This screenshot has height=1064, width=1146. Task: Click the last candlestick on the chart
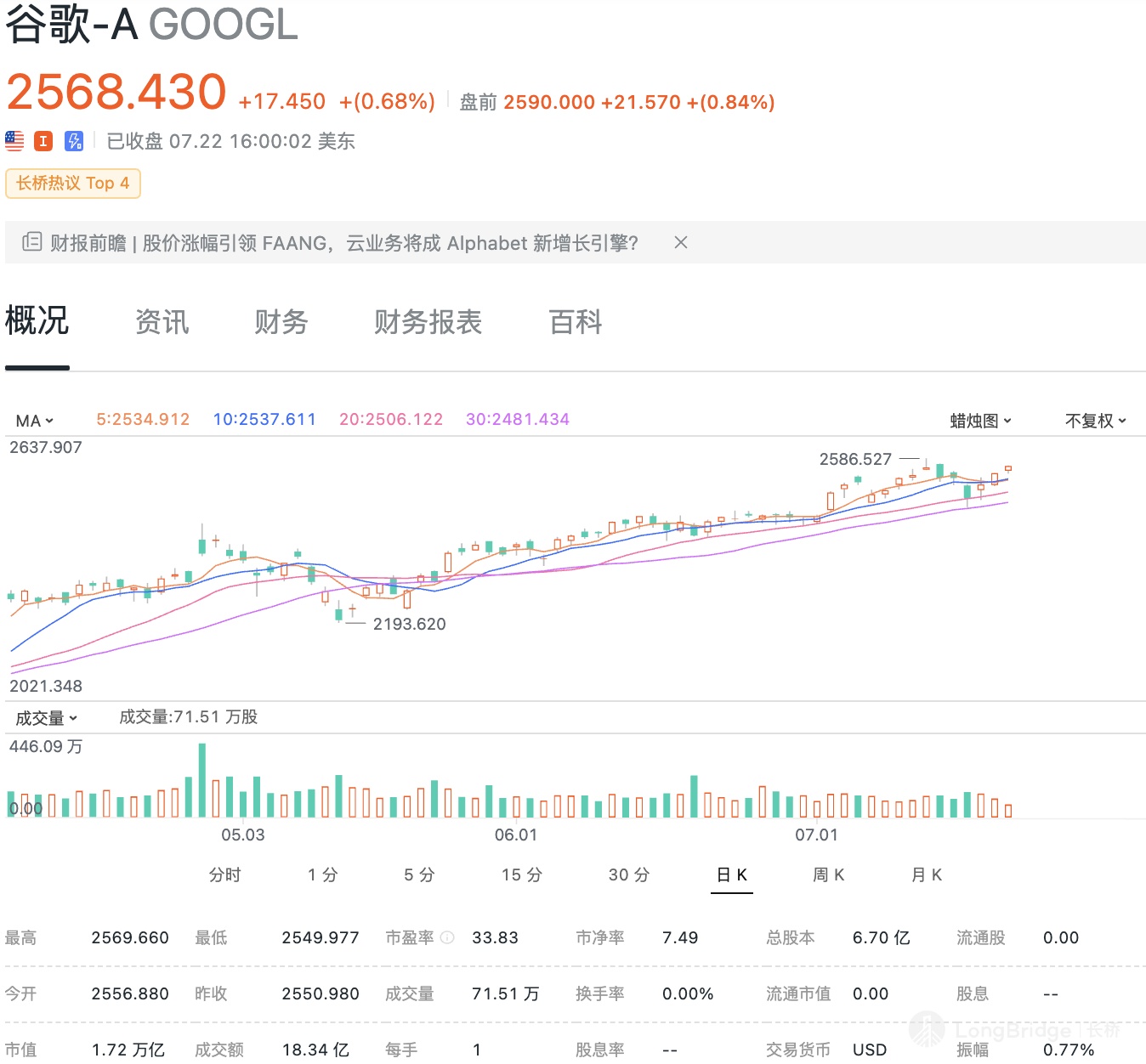pos(1008,468)
